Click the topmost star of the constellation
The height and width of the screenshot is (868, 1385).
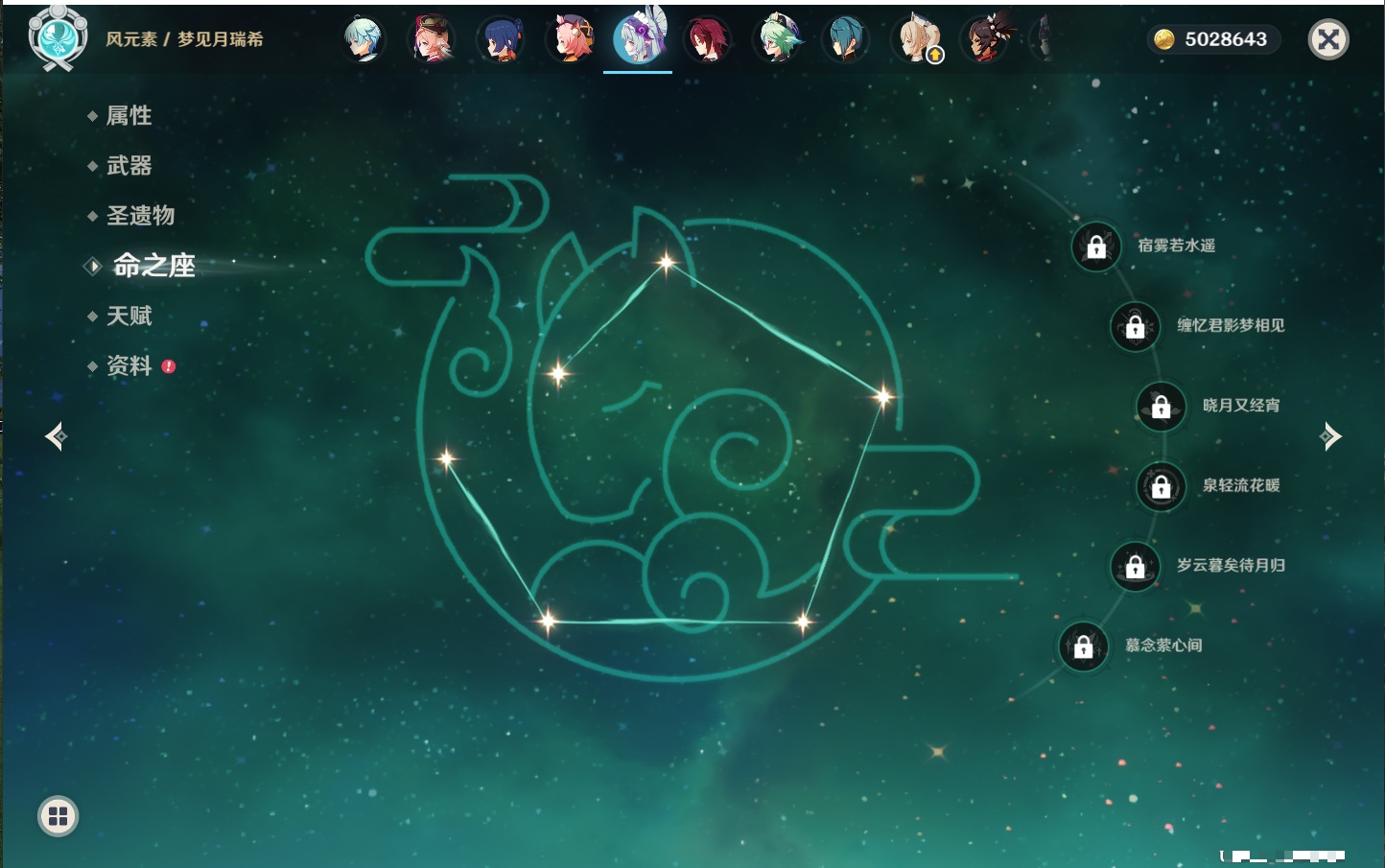pyautogui.click(x=666, y=261)
